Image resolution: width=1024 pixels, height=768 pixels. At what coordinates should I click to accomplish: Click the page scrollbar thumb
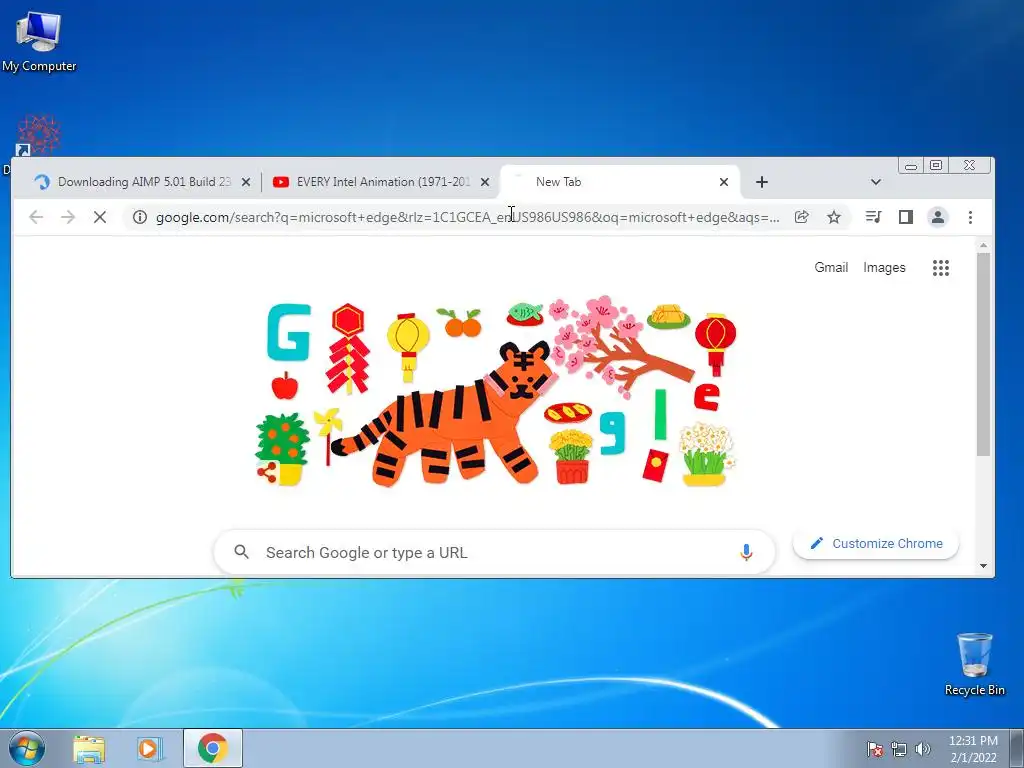click(984, 355)
